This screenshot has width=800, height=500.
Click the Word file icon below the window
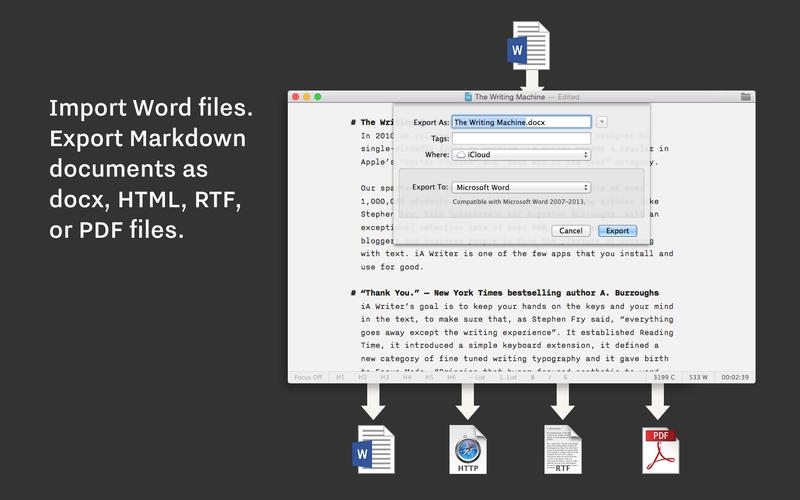click(373, 449)
